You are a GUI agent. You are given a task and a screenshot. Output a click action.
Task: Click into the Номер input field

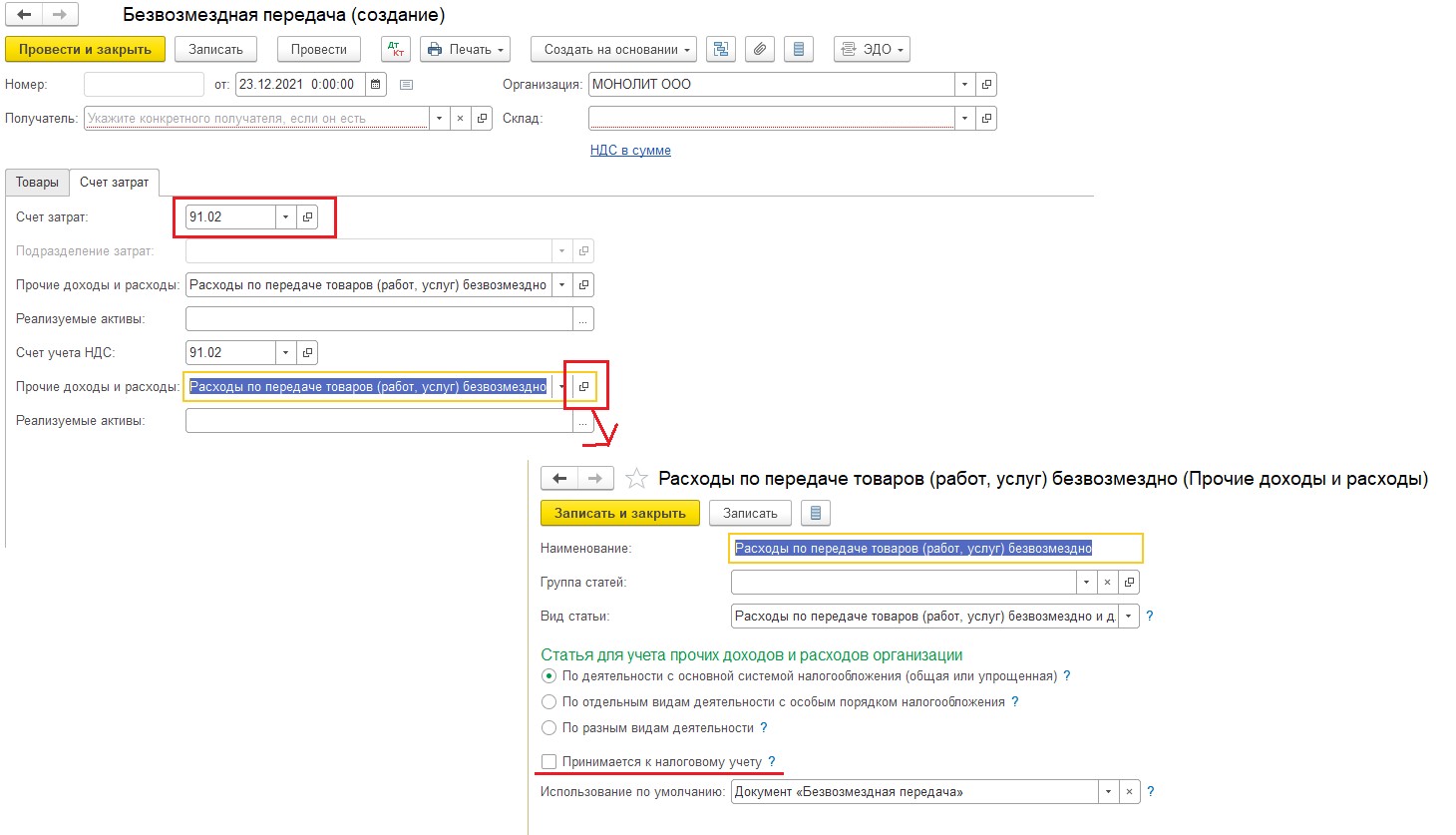tap(144, 85)
